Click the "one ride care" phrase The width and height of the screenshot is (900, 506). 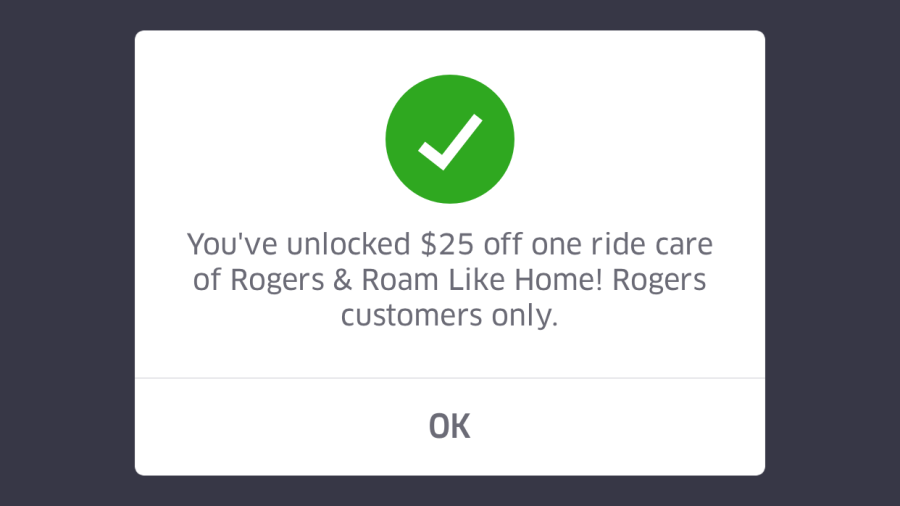coord(622,244)
